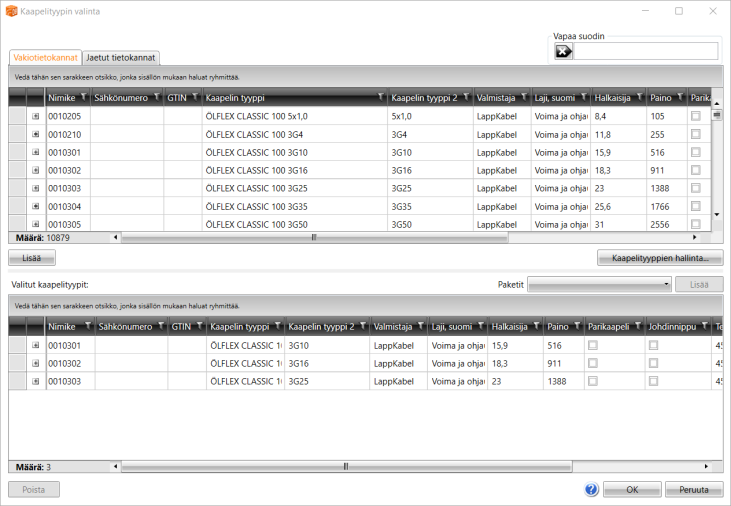Viewport: 731px width, 506px height.
Task: Click upper table horizontal scrollbar thumb
Action: pos(314,238)
